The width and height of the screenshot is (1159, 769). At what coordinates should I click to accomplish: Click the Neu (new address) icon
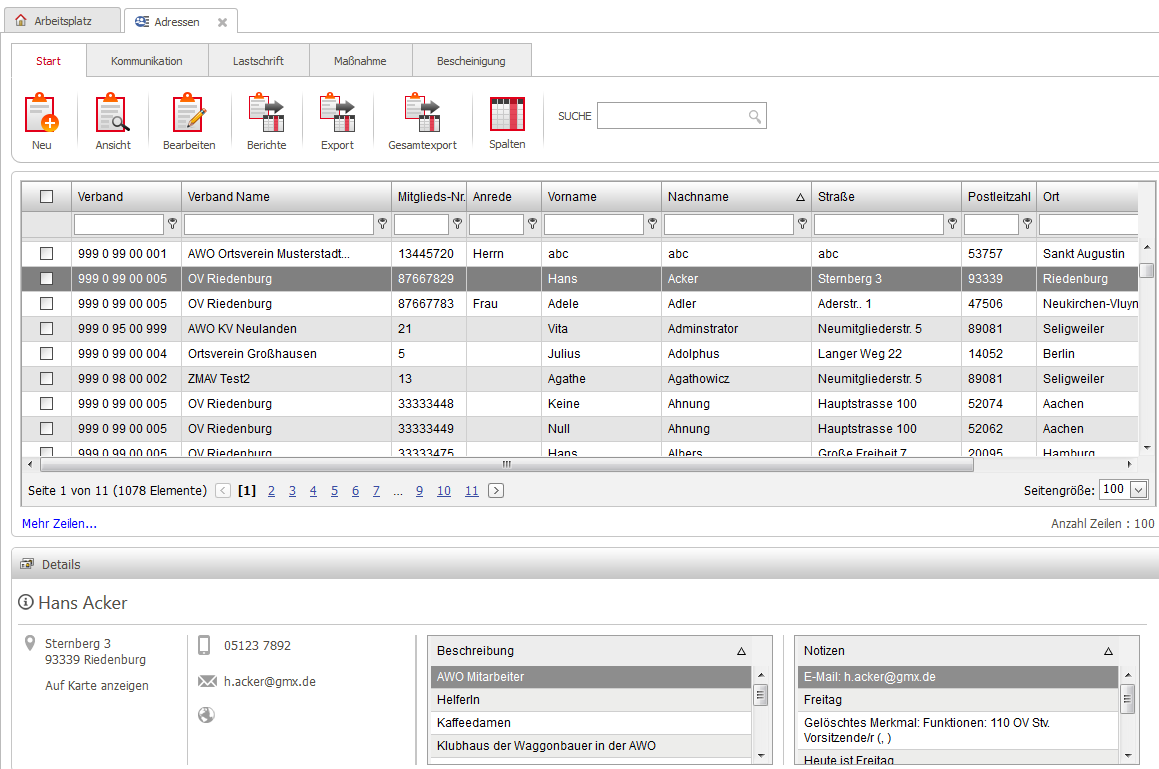coord(41,113)
